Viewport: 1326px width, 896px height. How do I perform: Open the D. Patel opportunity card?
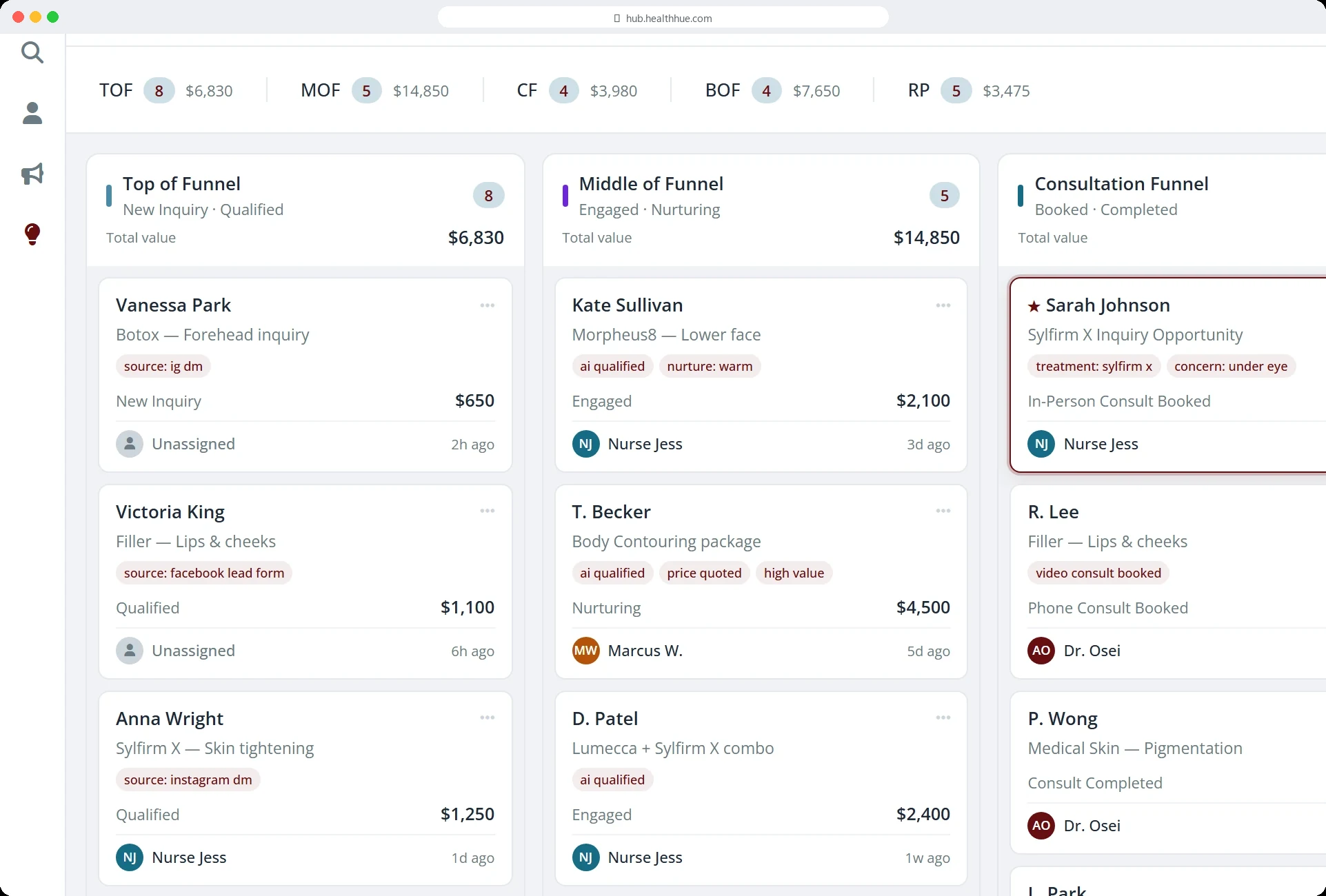click(x=761, y=788)
